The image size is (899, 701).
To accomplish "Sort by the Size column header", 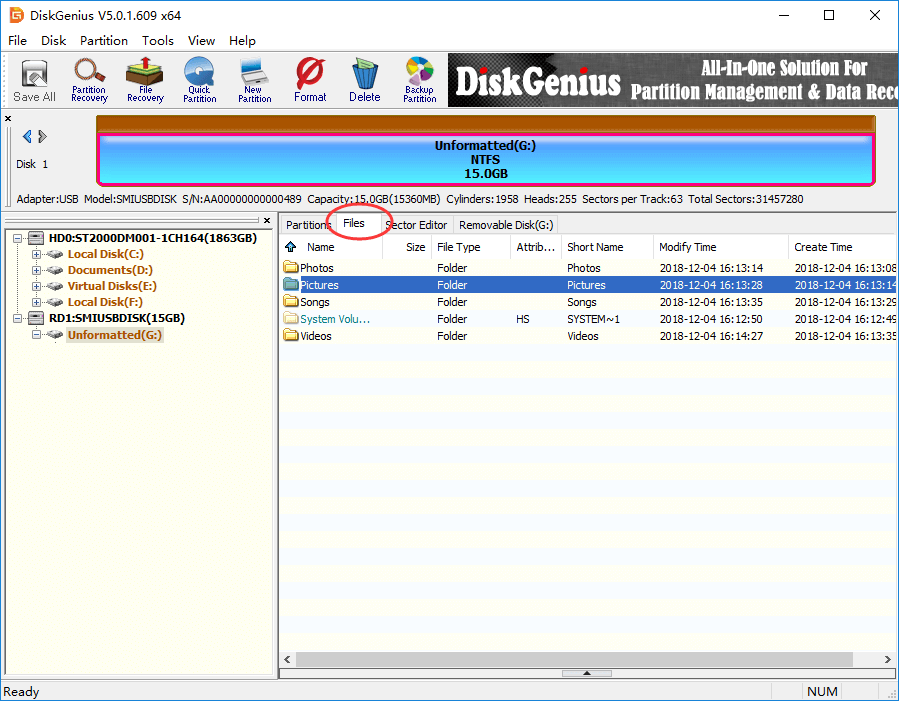I will click(406, 247).
